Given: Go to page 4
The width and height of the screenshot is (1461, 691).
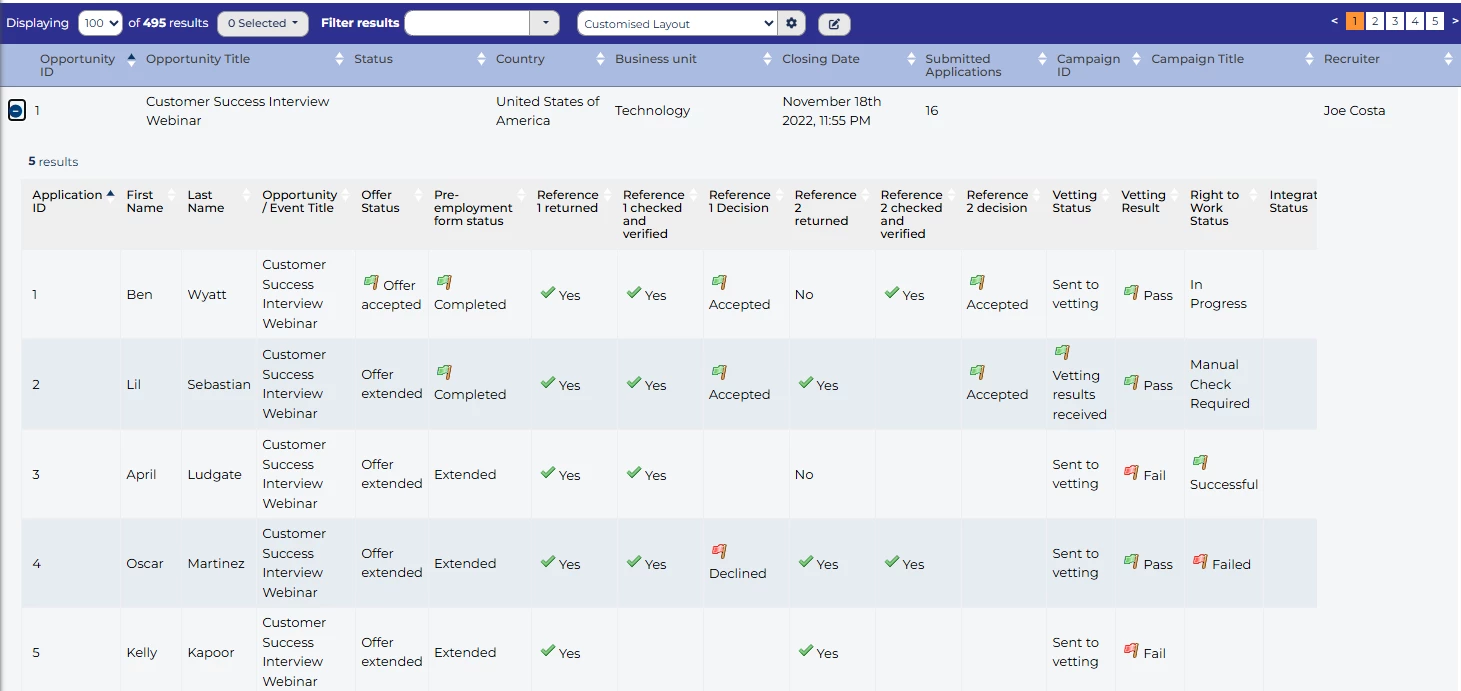Looking at the screenshot, I should 1415,21.
